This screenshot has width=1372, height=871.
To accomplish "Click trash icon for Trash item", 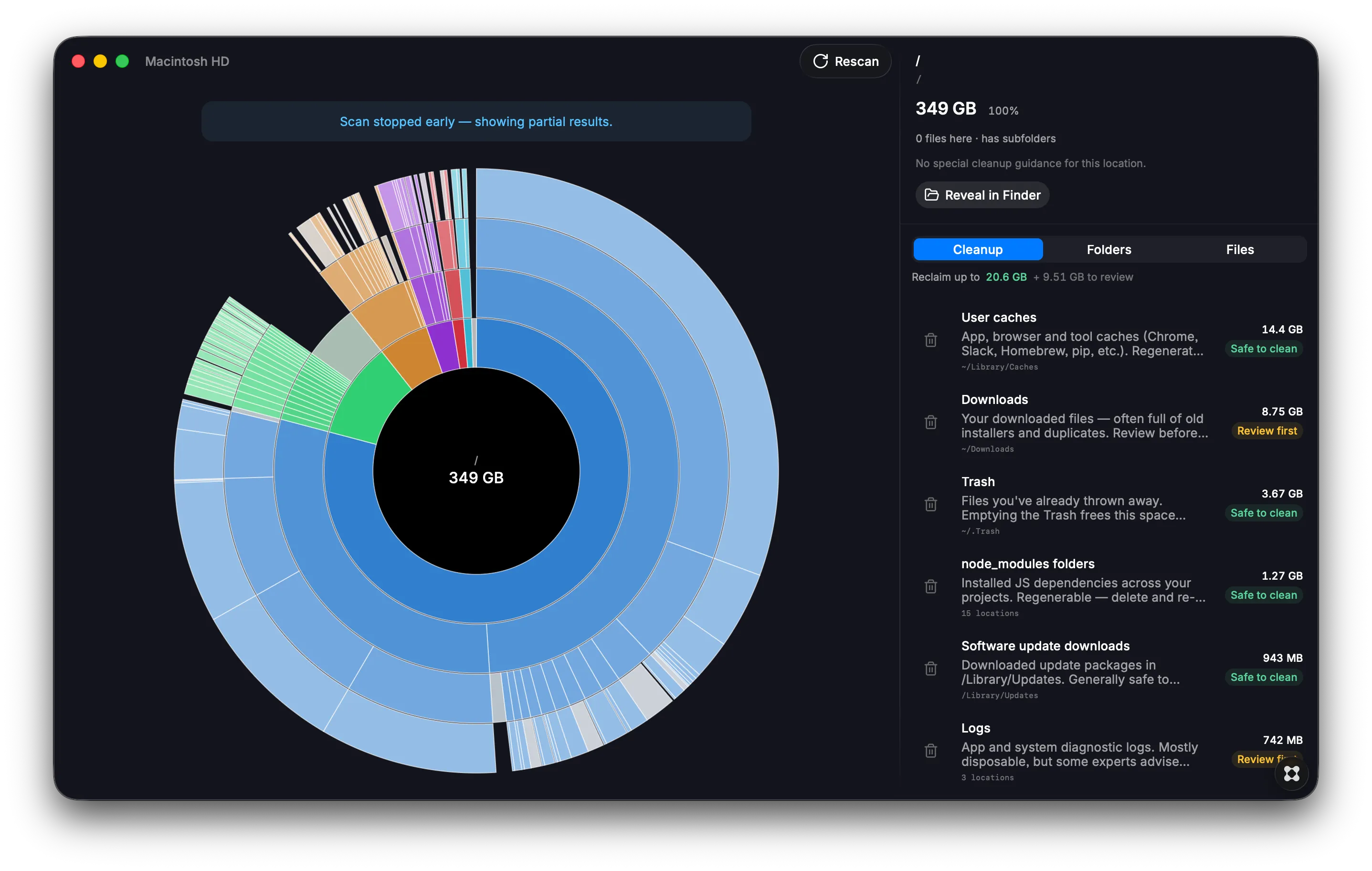I will point(930,504).
